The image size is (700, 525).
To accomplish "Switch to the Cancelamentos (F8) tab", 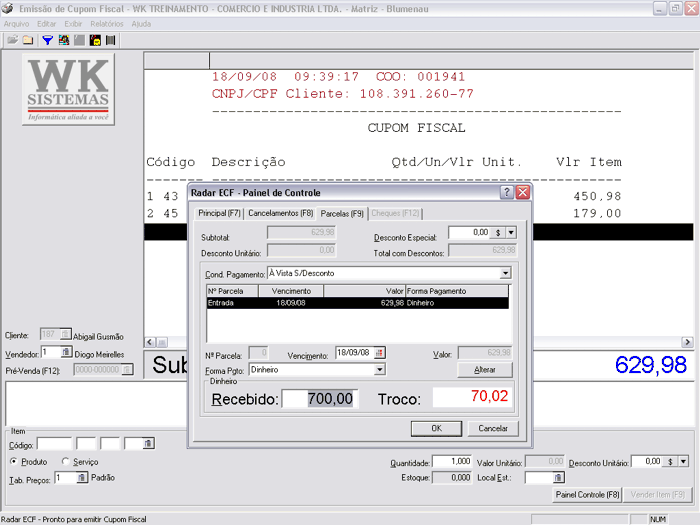I will pos(281,213).
